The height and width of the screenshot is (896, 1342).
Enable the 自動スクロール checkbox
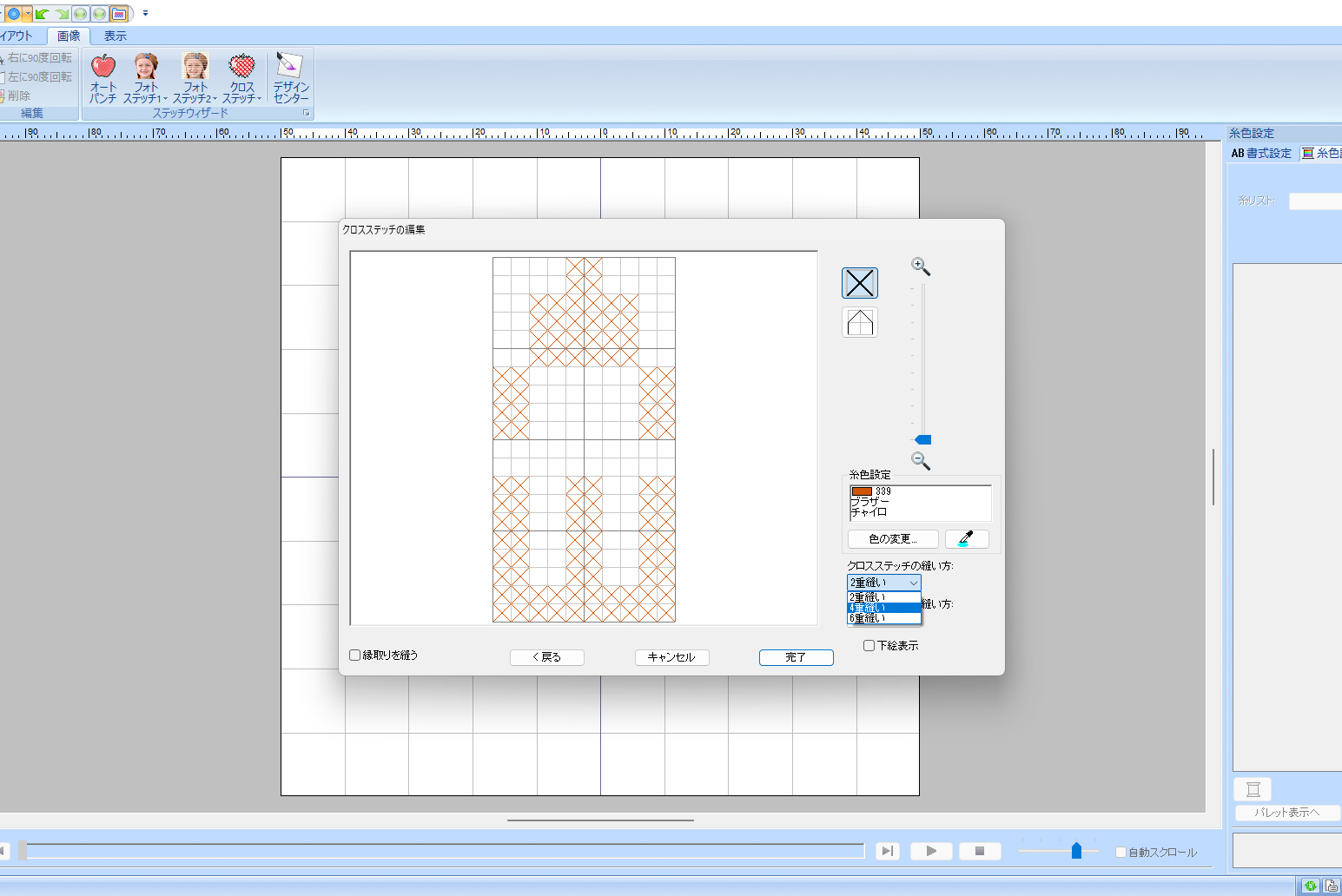coord(1121,853)
